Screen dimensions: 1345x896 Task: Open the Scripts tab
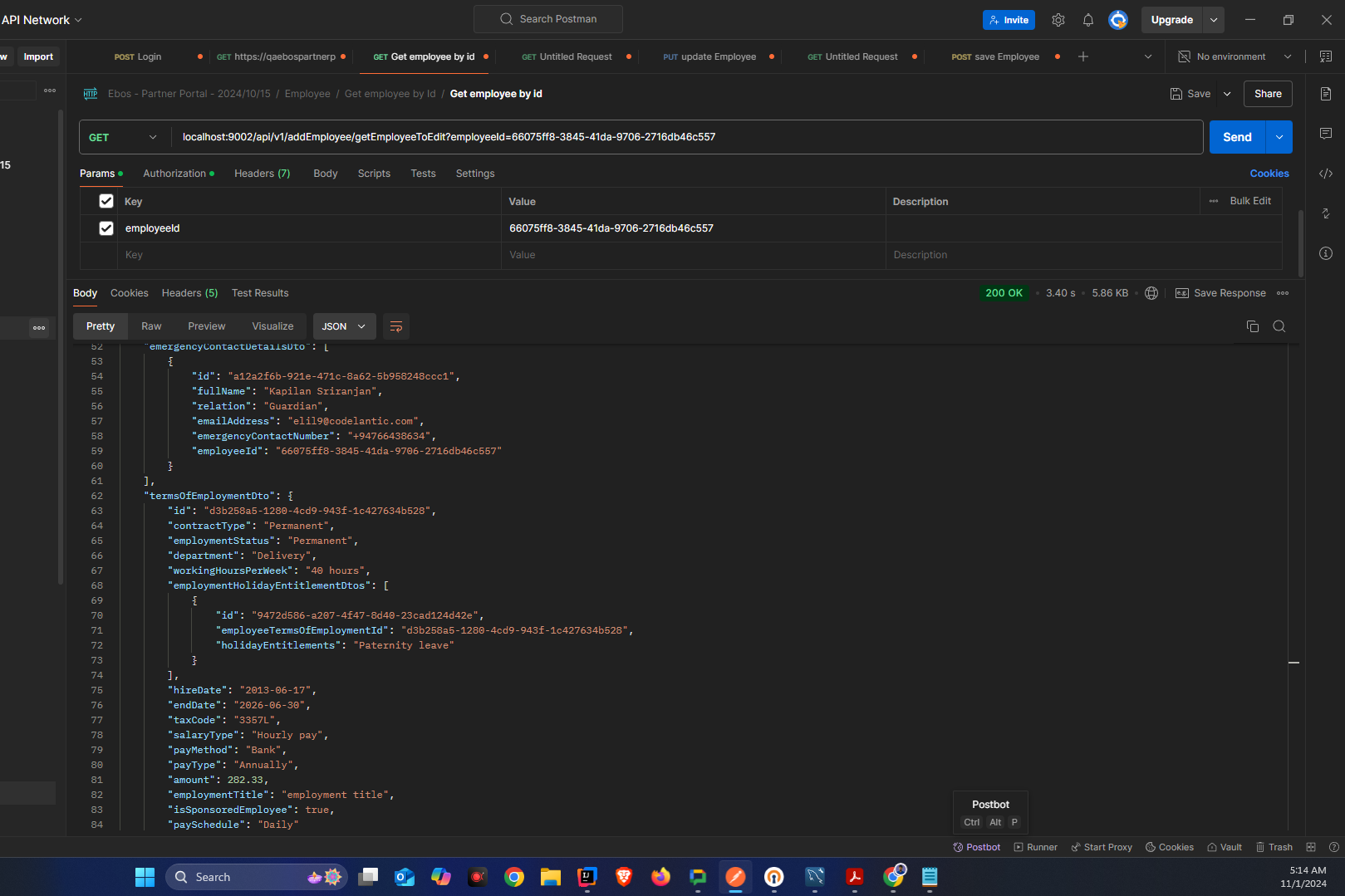374,174
